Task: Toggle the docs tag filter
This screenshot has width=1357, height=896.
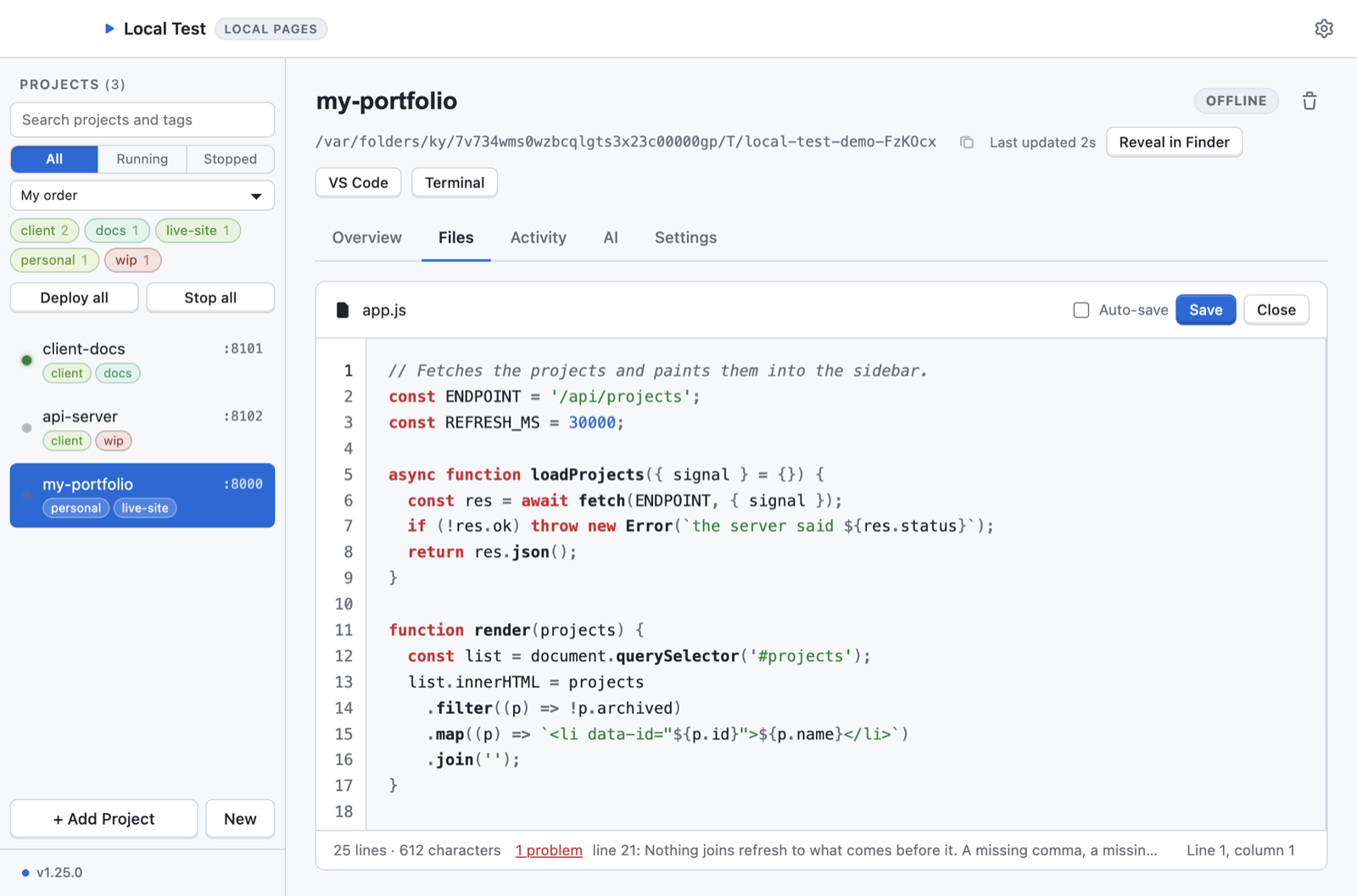Action: (x=117, y=231)
